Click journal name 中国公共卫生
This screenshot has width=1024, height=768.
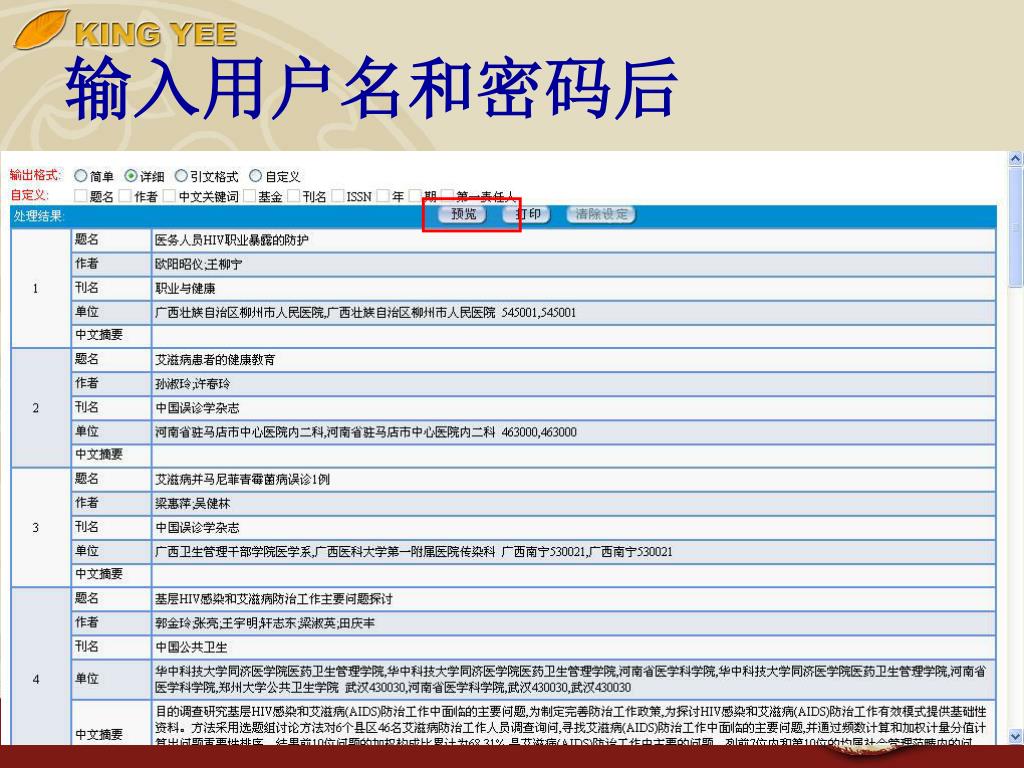[191, 647]
